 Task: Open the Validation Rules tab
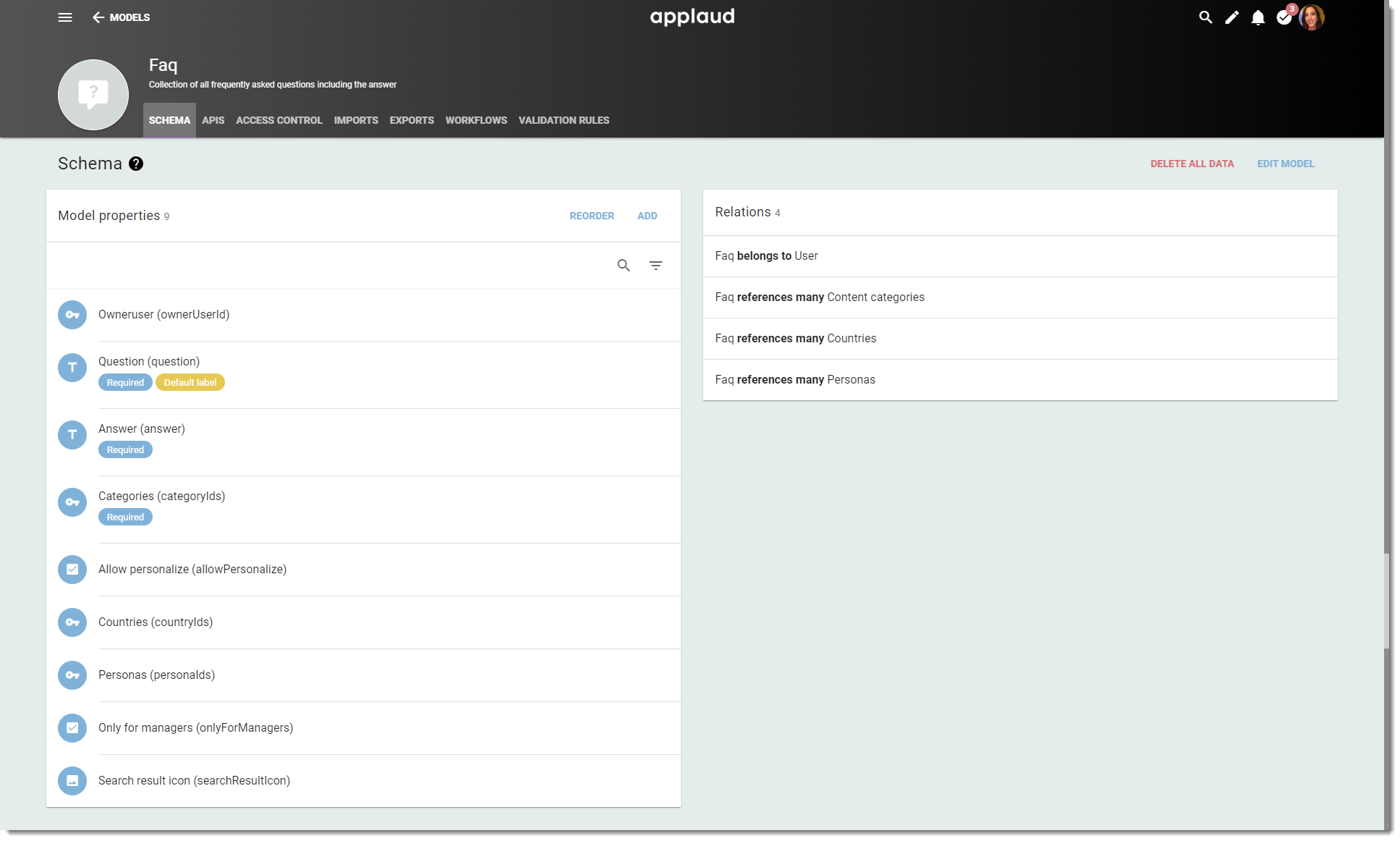564,120
